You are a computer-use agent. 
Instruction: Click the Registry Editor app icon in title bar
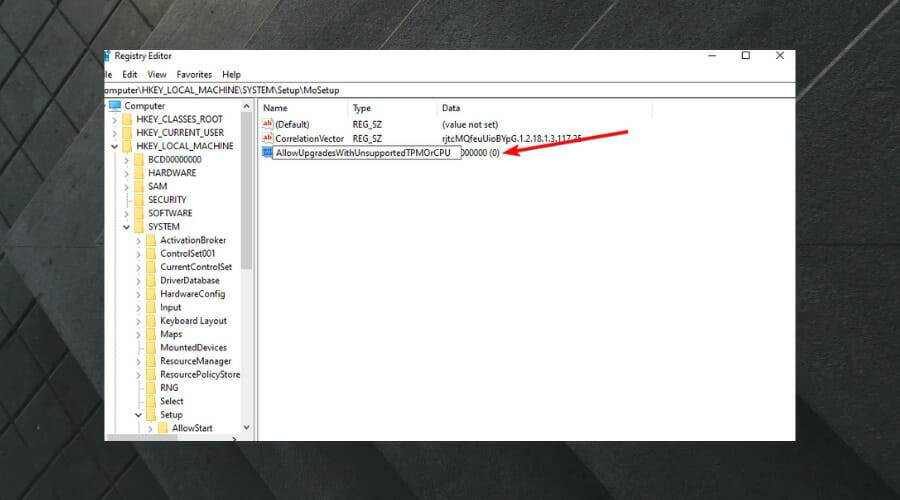107,56
